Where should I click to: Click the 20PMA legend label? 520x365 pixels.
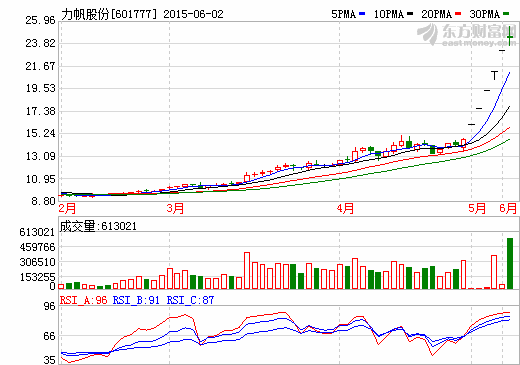click(x=437, y=14)
